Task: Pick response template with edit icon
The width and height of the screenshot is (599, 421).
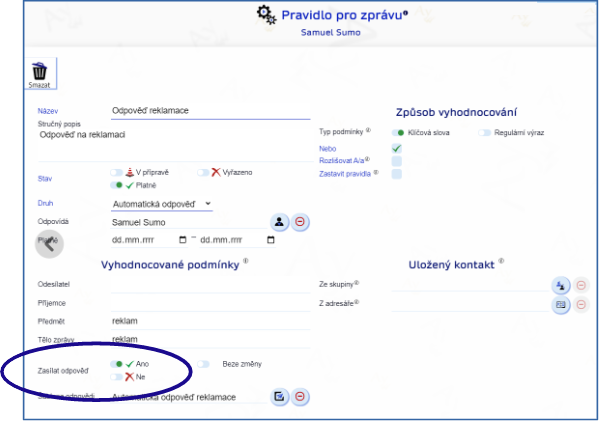Action: pos(279,397)
